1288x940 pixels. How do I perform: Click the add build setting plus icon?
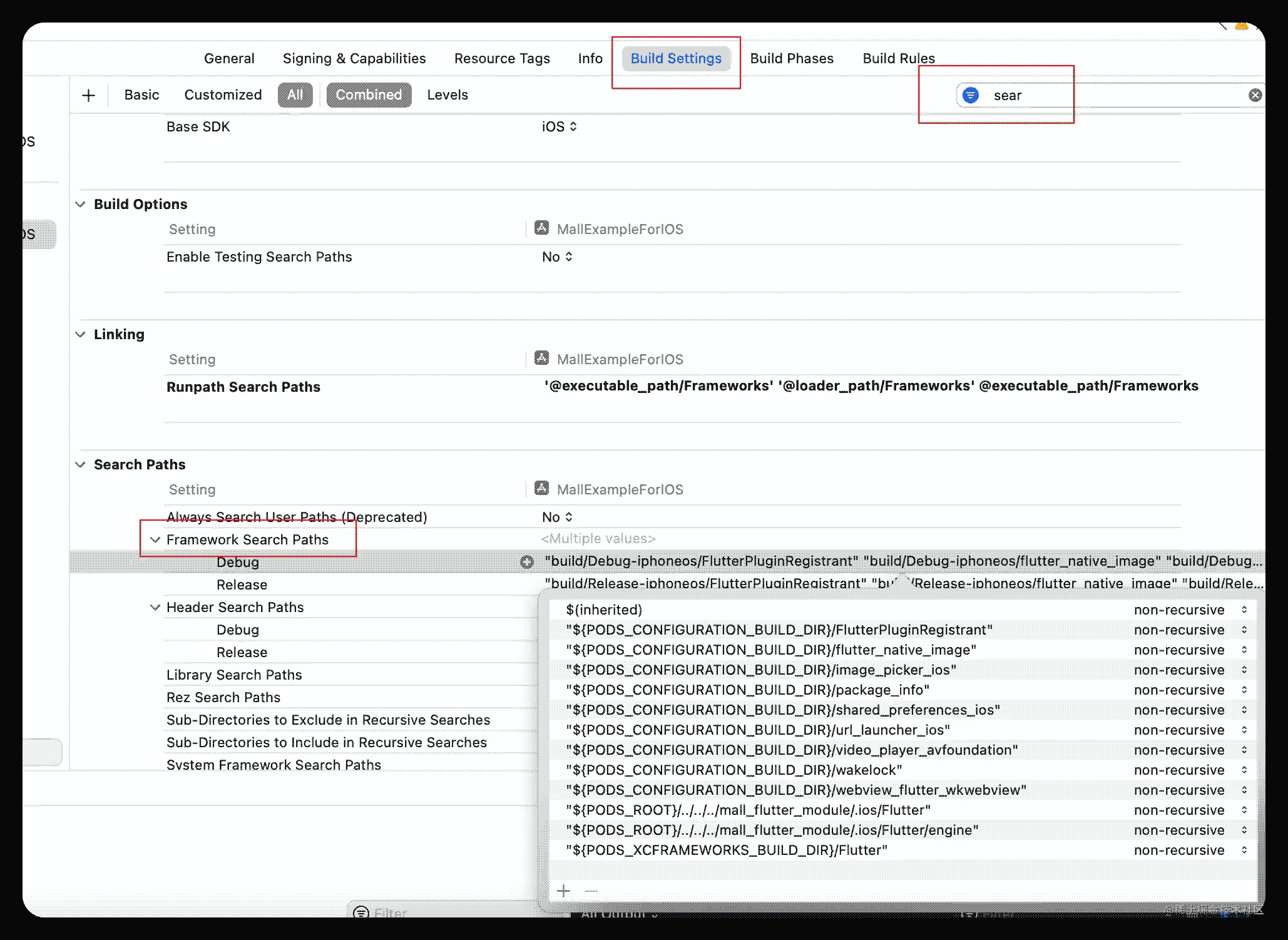pyautogui.click(x=88, y=95)
